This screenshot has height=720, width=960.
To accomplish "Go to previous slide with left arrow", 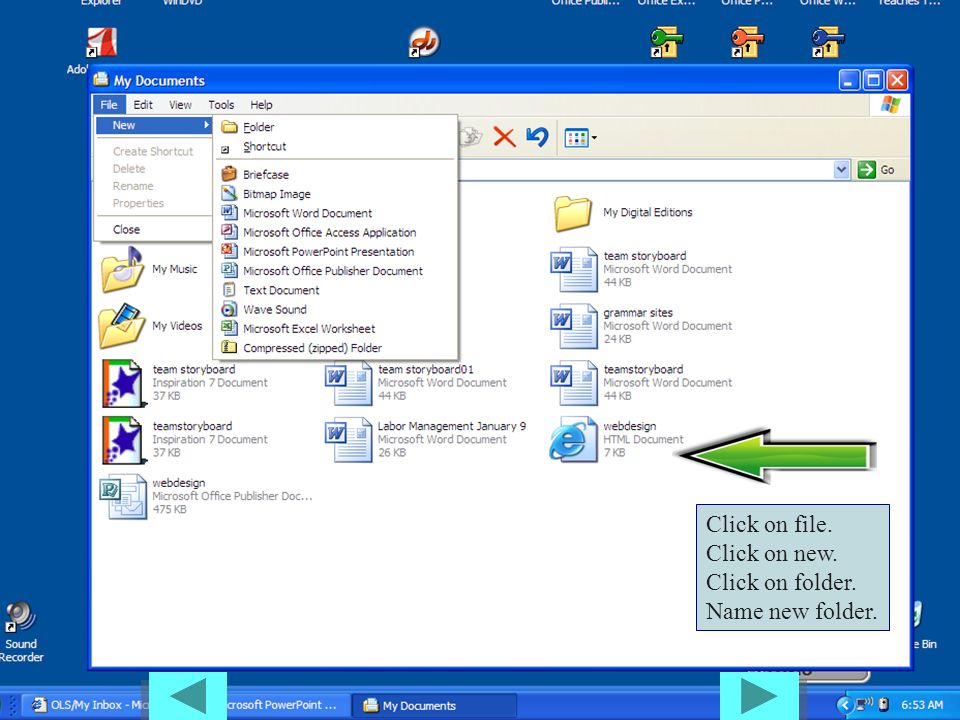I will pos(188,695).
